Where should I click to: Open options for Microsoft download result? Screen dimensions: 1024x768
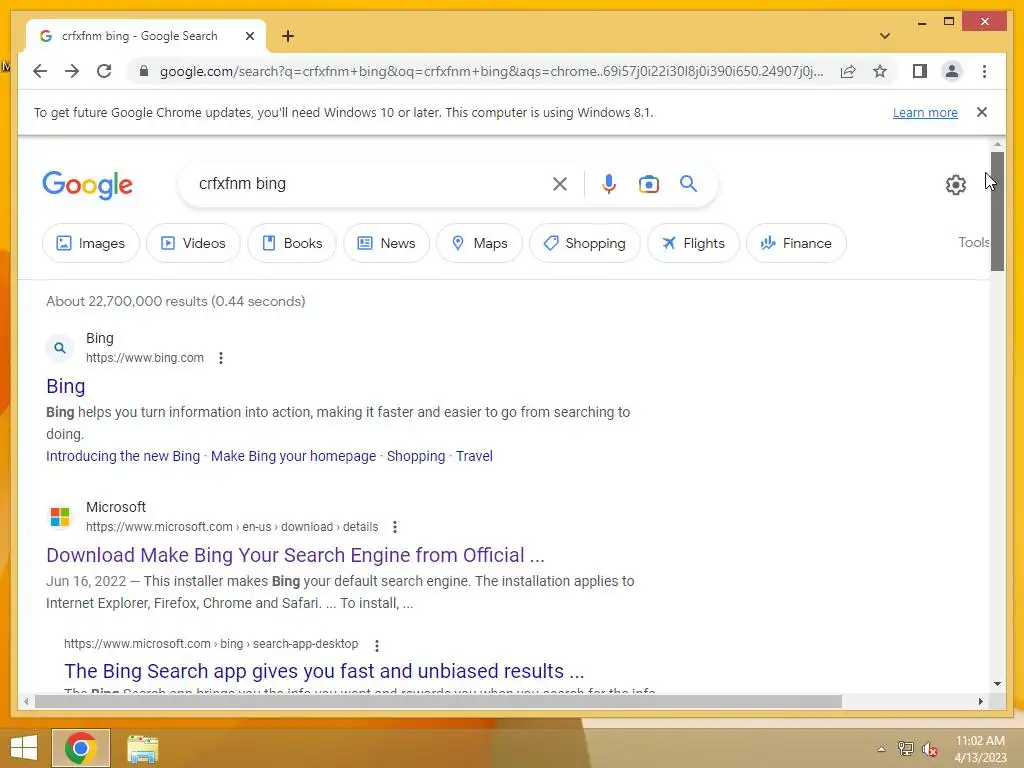click(x=394, y=527)
